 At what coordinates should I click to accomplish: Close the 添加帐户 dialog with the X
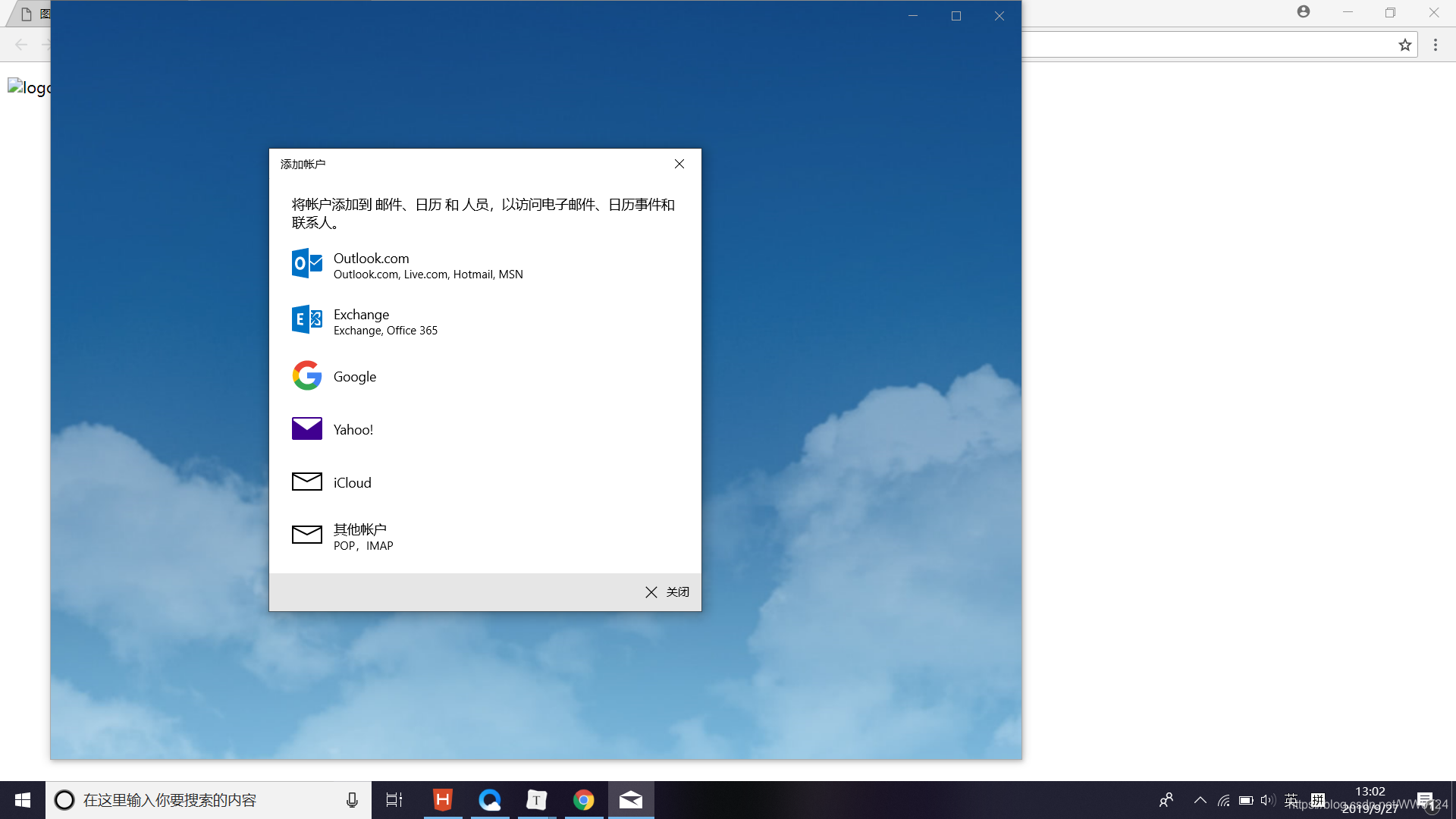(679, 164)
